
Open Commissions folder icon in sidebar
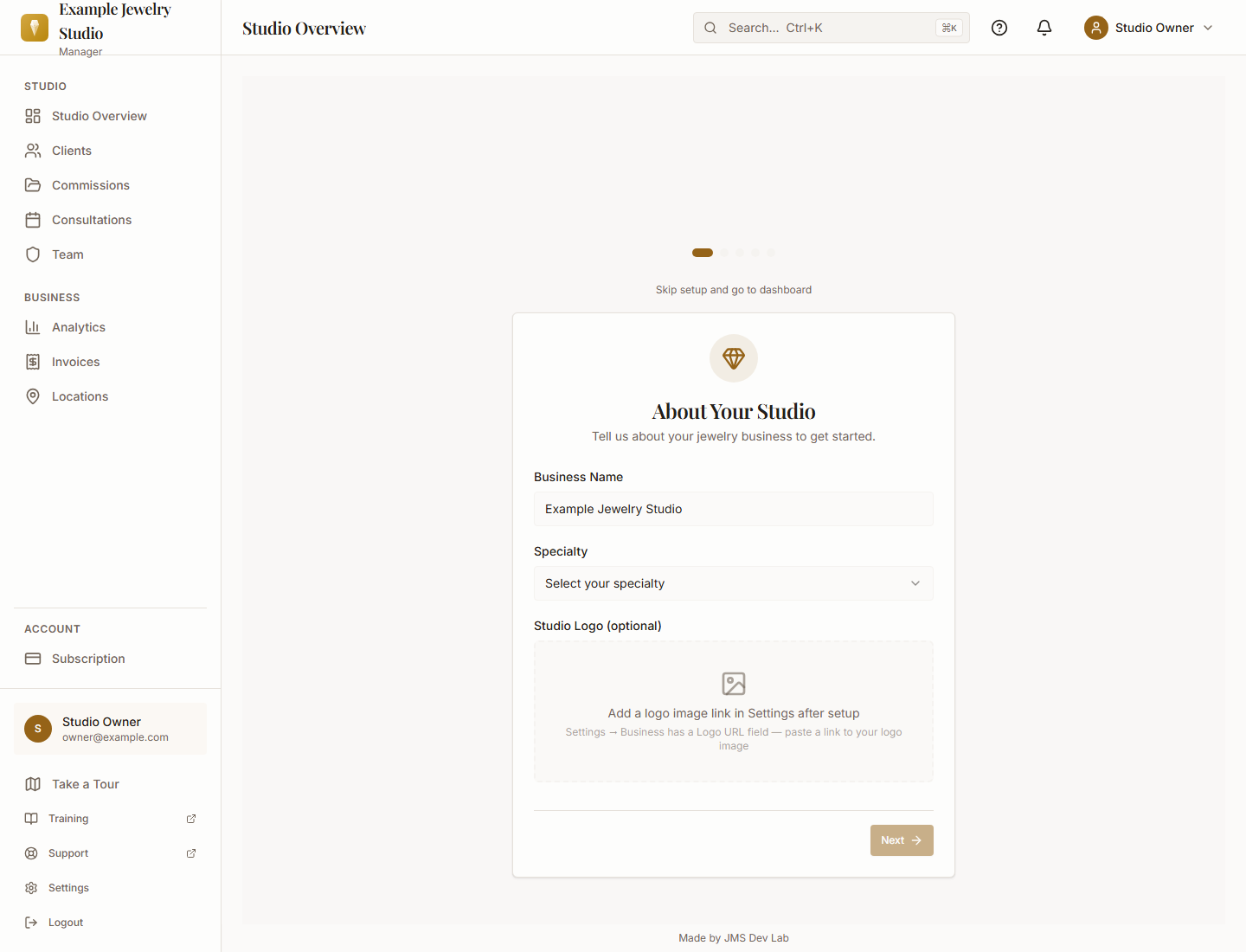point(33,185)
